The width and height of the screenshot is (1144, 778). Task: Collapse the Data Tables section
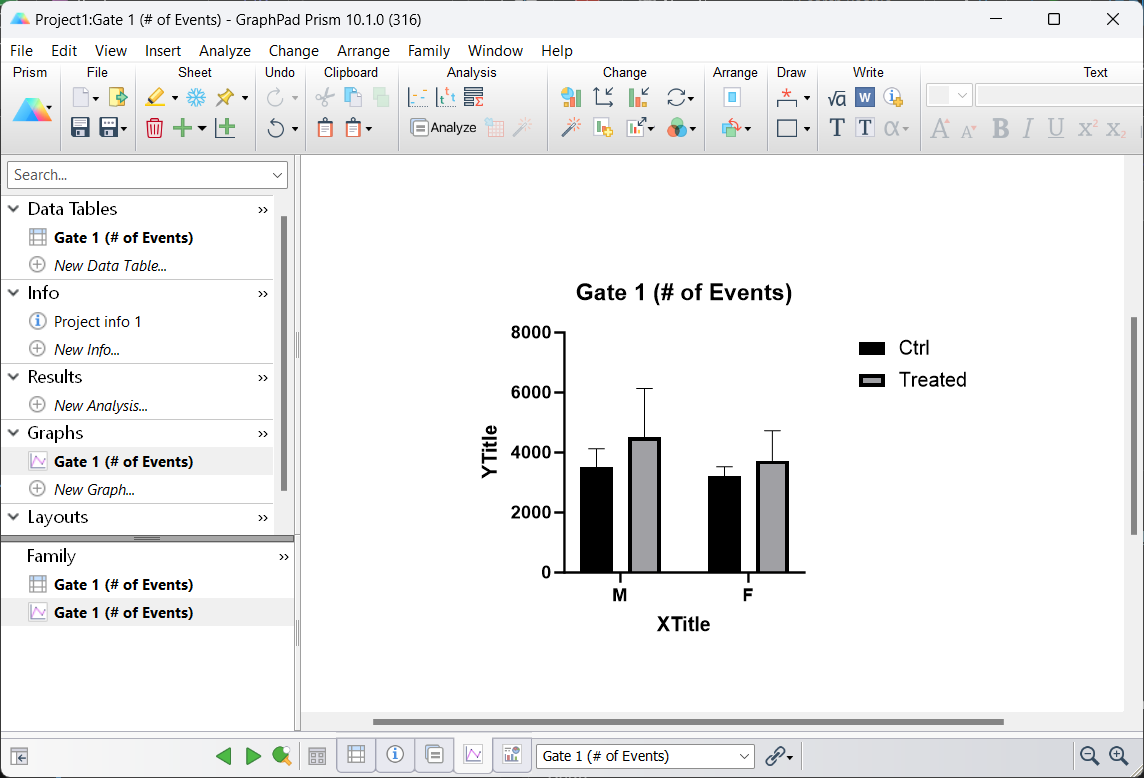pyautogui.click(x=14, y=209)
